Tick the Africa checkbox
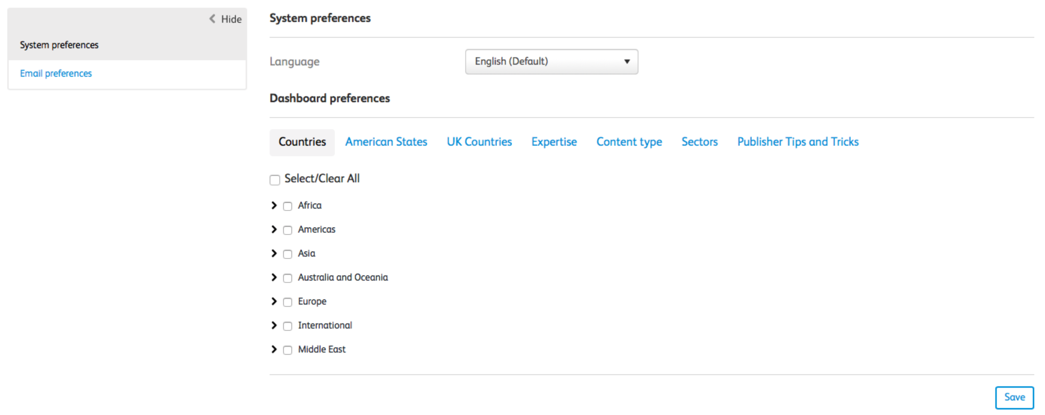1045x415 pixels. [x=288, y=207]
